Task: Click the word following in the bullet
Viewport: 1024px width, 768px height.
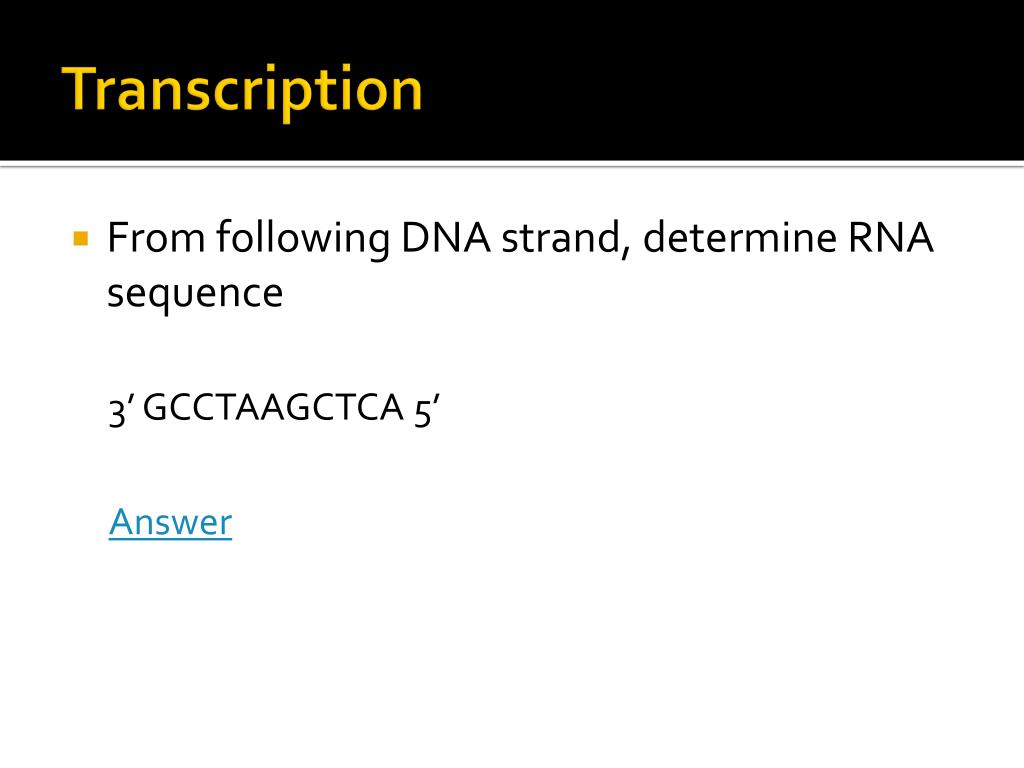Action: (x=303, y=239)
